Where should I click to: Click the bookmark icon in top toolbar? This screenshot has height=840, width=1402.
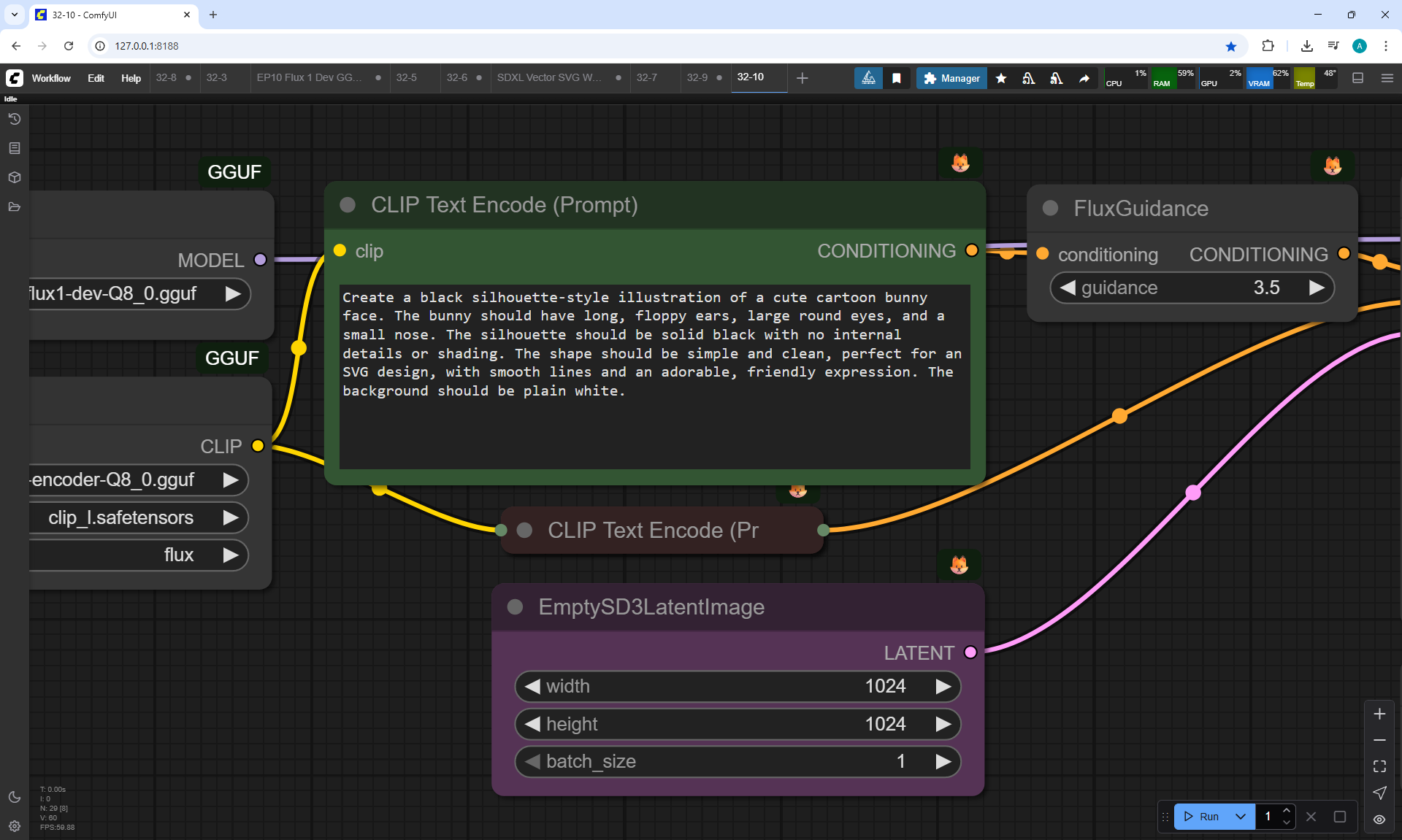pyautogui.click(x=897, y=78)
